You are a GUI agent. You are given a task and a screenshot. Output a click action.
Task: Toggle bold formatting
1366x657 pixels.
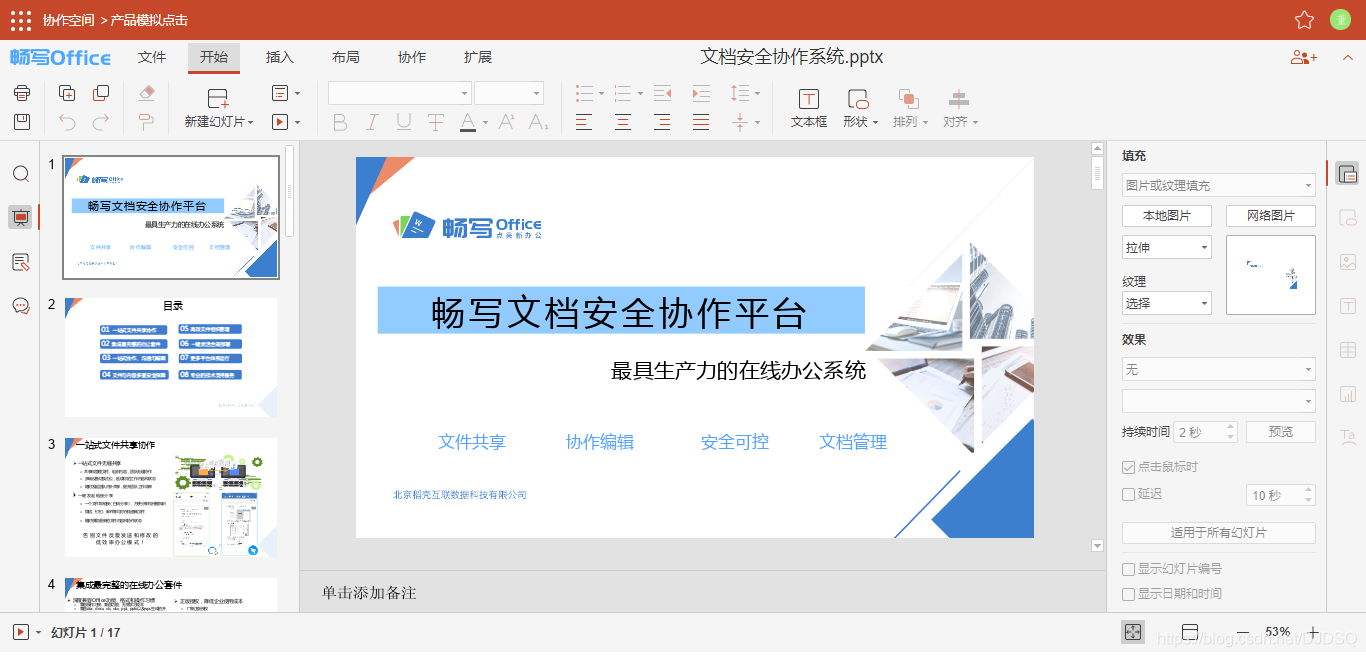tap(339, 123)
